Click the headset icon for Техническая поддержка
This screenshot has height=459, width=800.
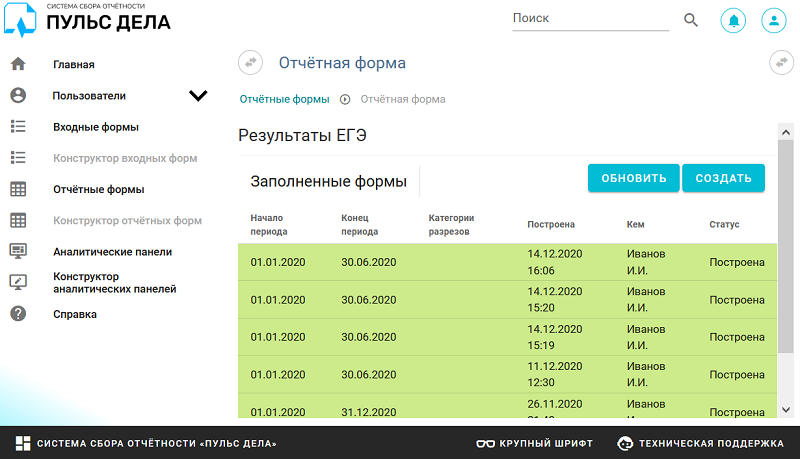point(625,444)
